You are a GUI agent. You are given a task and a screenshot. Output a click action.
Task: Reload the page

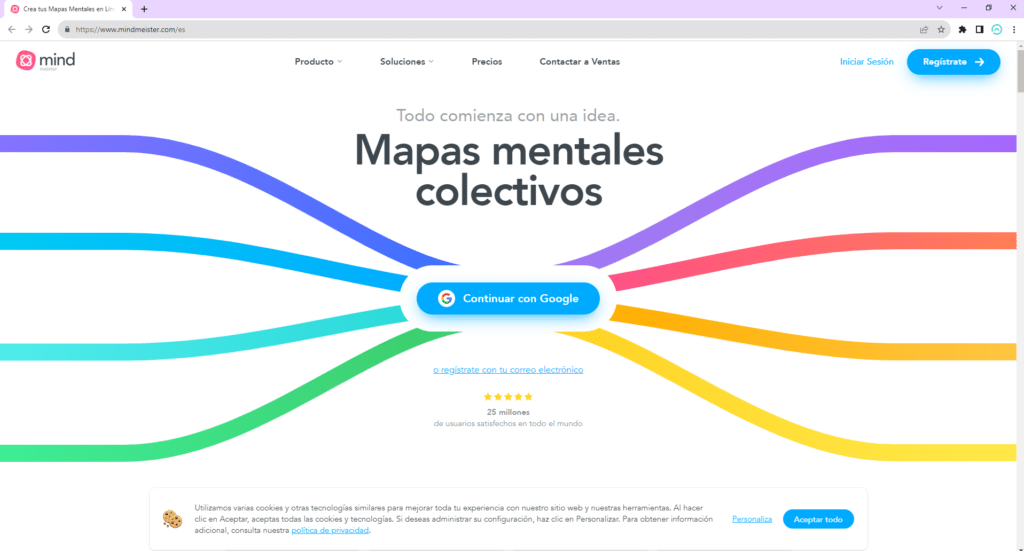pyautogui.click(x=46, y=29)
